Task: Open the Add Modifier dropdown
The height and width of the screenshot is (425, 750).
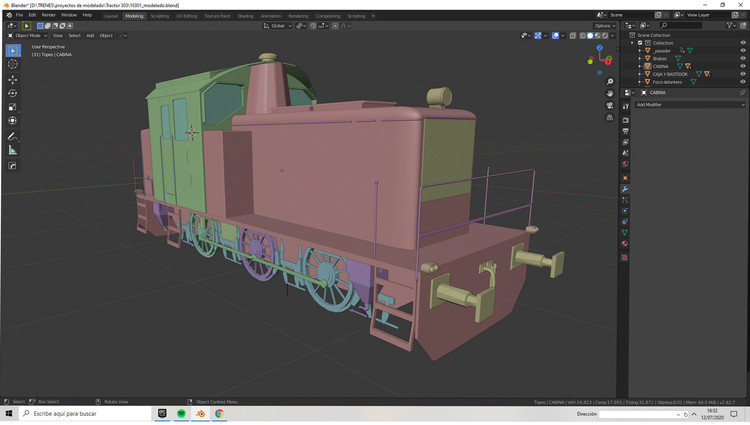Action: (x=690, y=105)
